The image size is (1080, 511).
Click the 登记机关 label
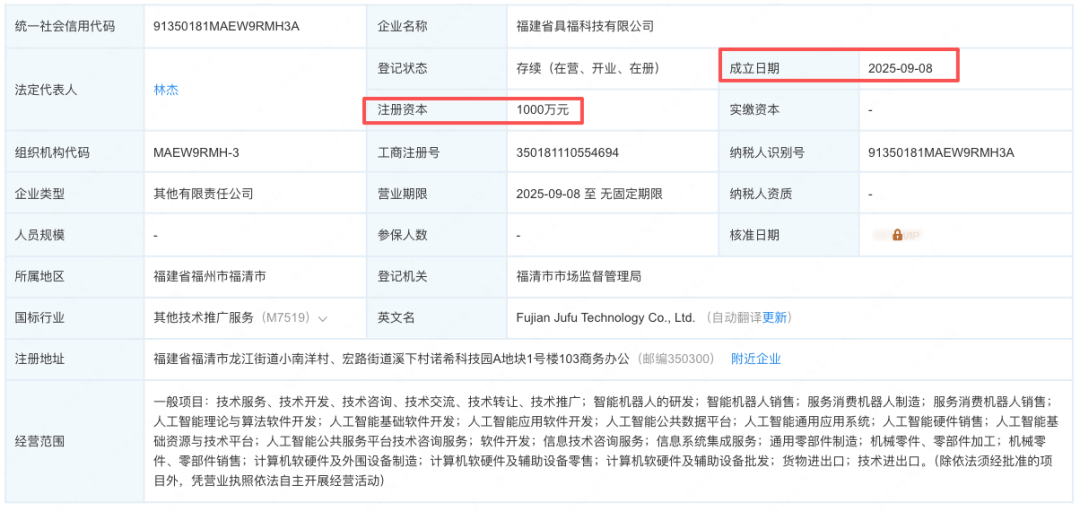click(x=403, y=277)
